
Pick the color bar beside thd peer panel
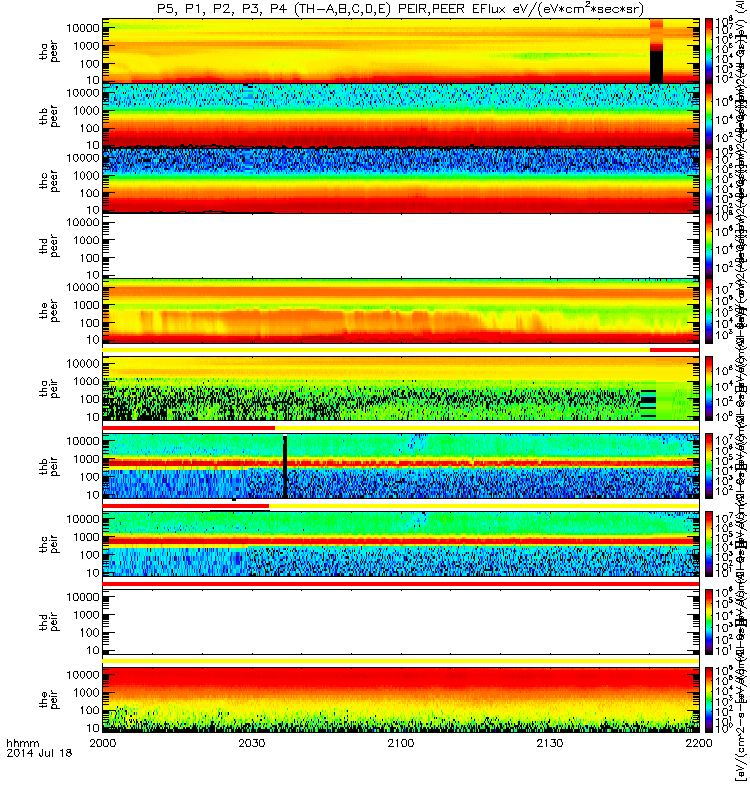coord(709,245)
